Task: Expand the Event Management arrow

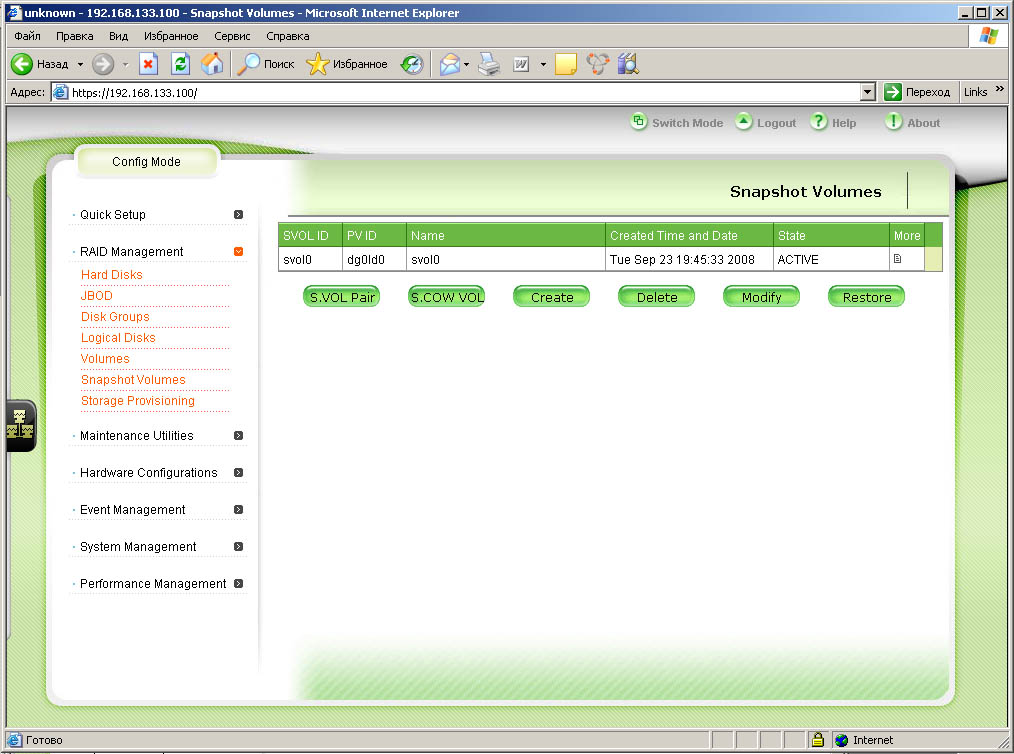Action: (239, 510)
